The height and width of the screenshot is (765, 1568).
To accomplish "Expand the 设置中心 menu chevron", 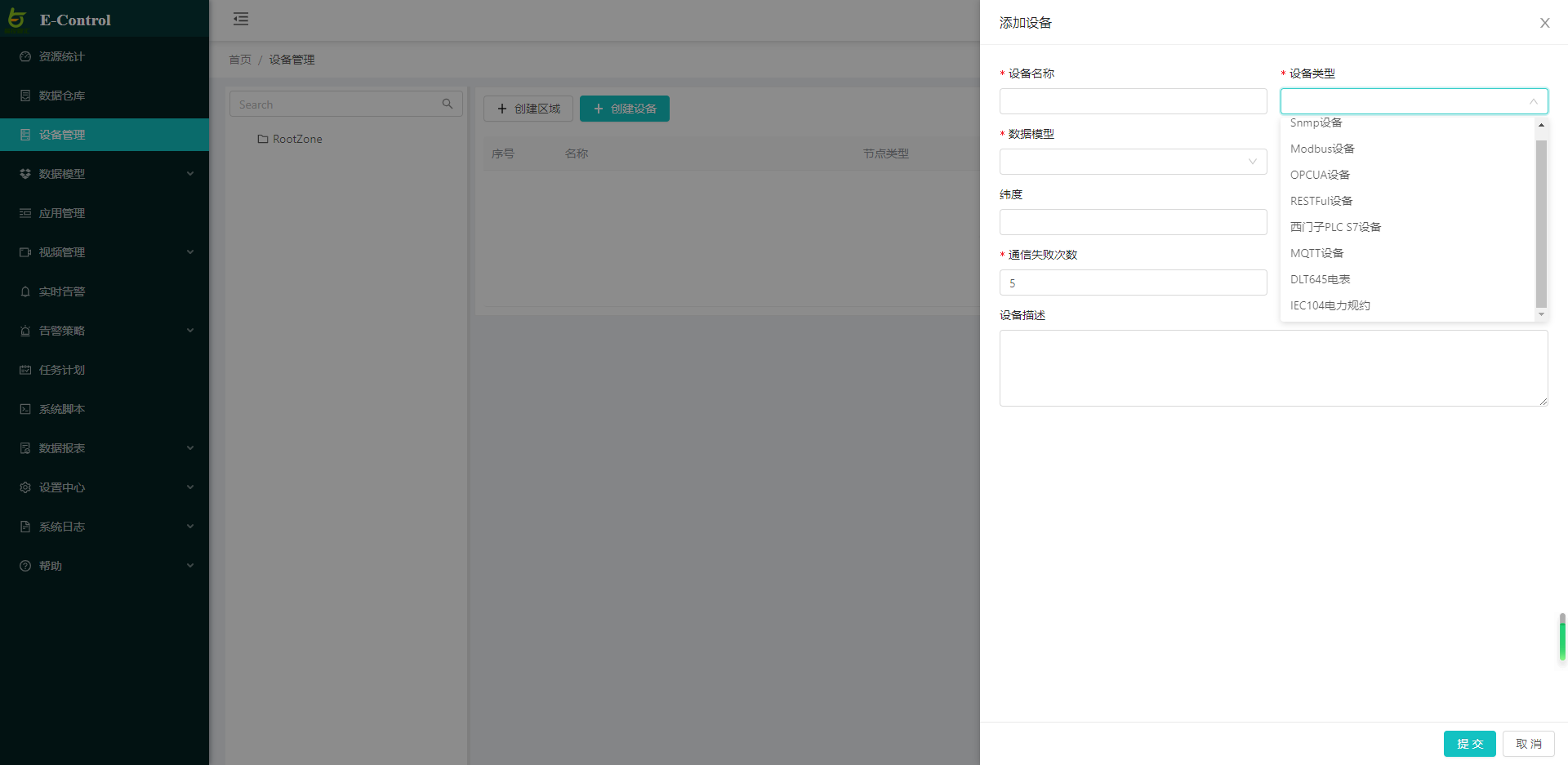I will (x=190, y=487).
